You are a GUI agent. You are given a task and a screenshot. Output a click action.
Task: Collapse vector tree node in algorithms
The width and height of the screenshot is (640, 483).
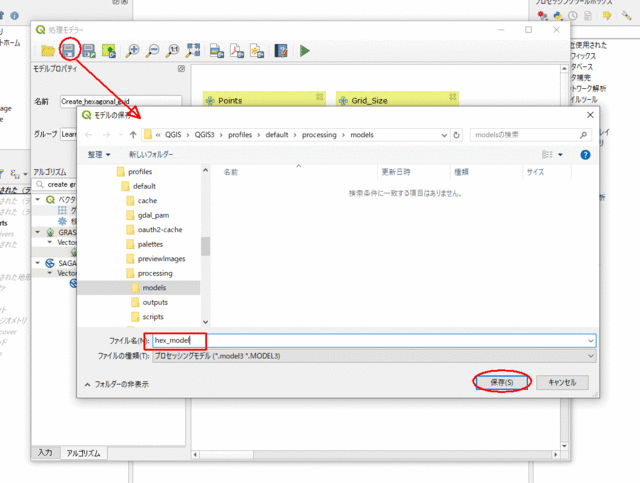point(38,199)
